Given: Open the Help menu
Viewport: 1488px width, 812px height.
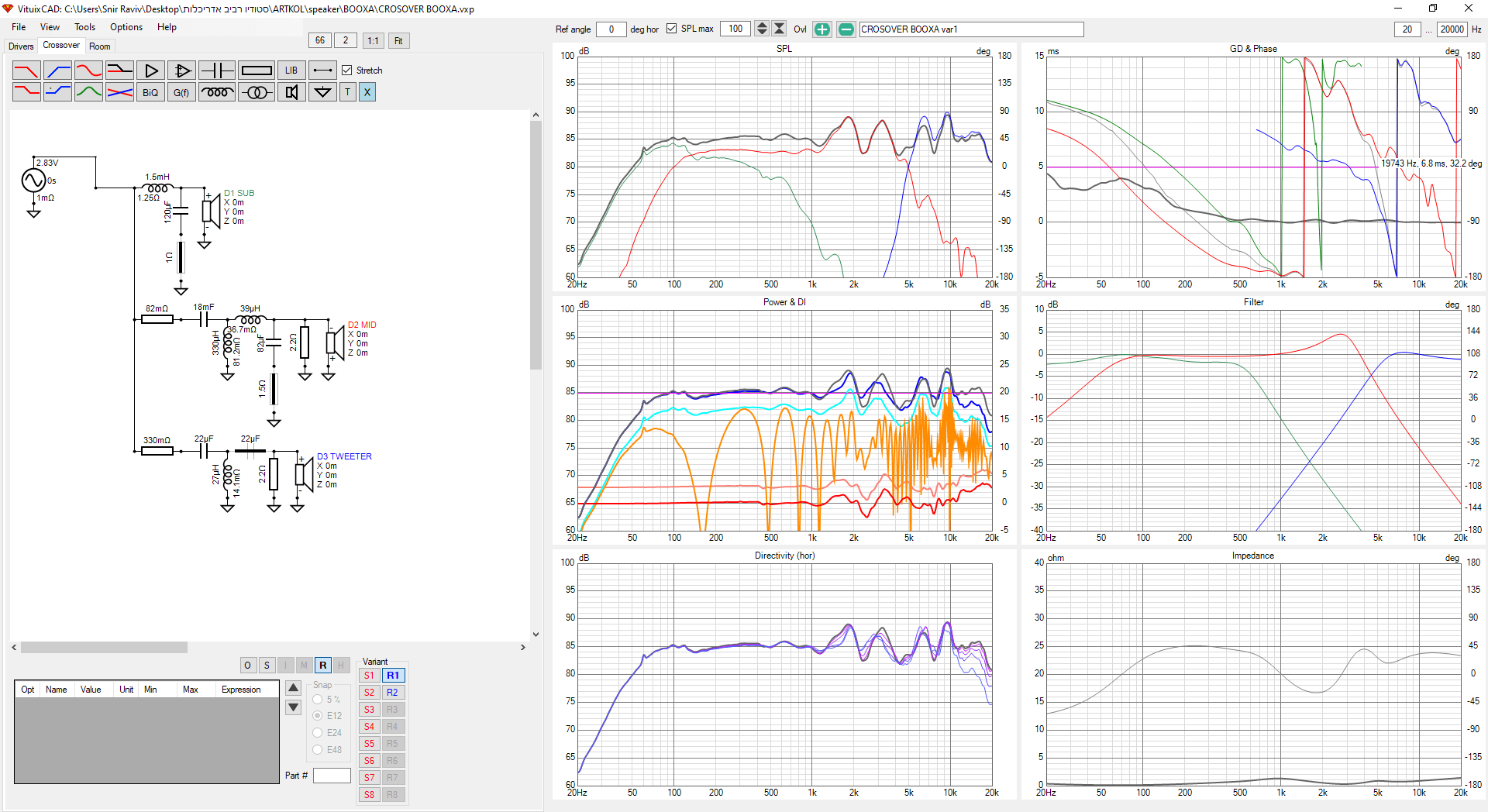Looking at the screenshot, I should (x=167, y=27).
